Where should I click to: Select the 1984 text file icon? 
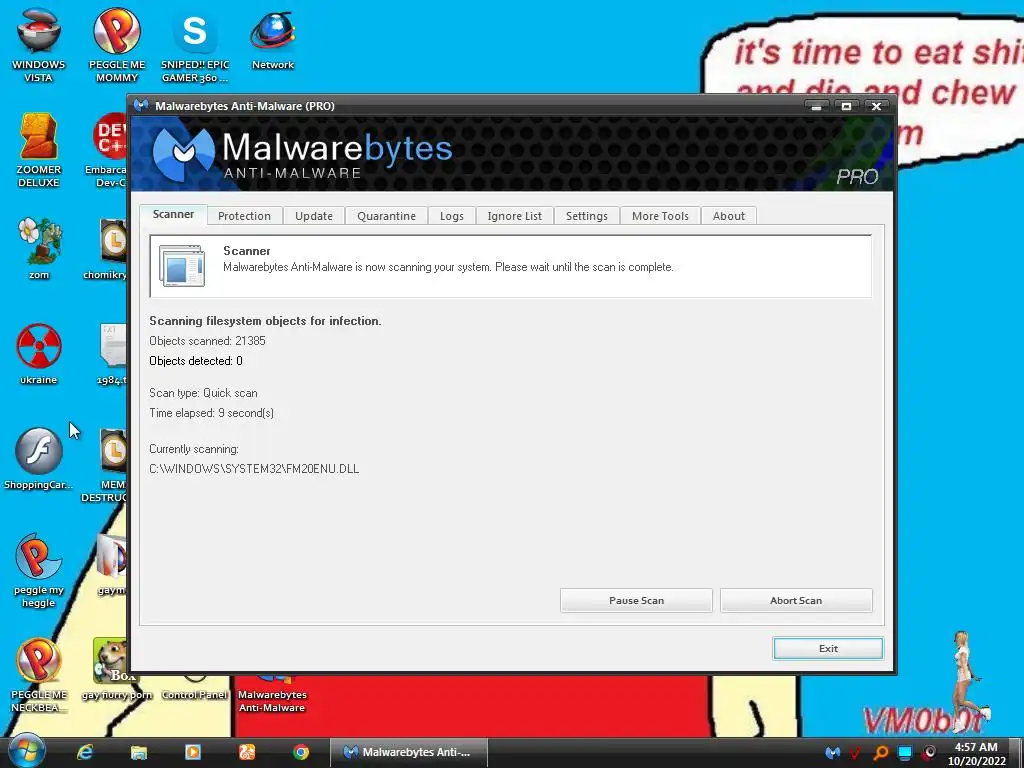click(x=112, y=353)
